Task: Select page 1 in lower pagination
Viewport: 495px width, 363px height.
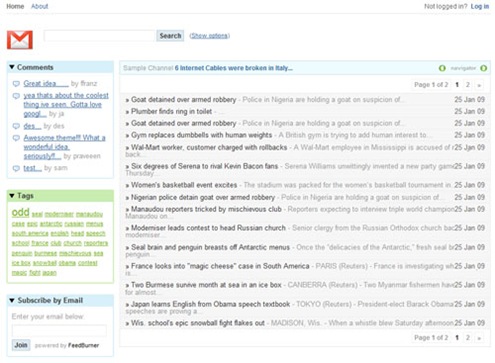Action: (457, 338)
